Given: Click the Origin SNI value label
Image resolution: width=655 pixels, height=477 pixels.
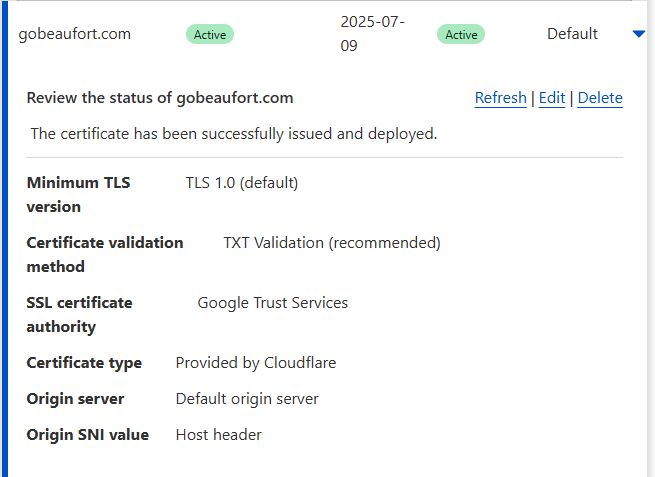Looking at the screenshot, I should click(x=88, y=435).
